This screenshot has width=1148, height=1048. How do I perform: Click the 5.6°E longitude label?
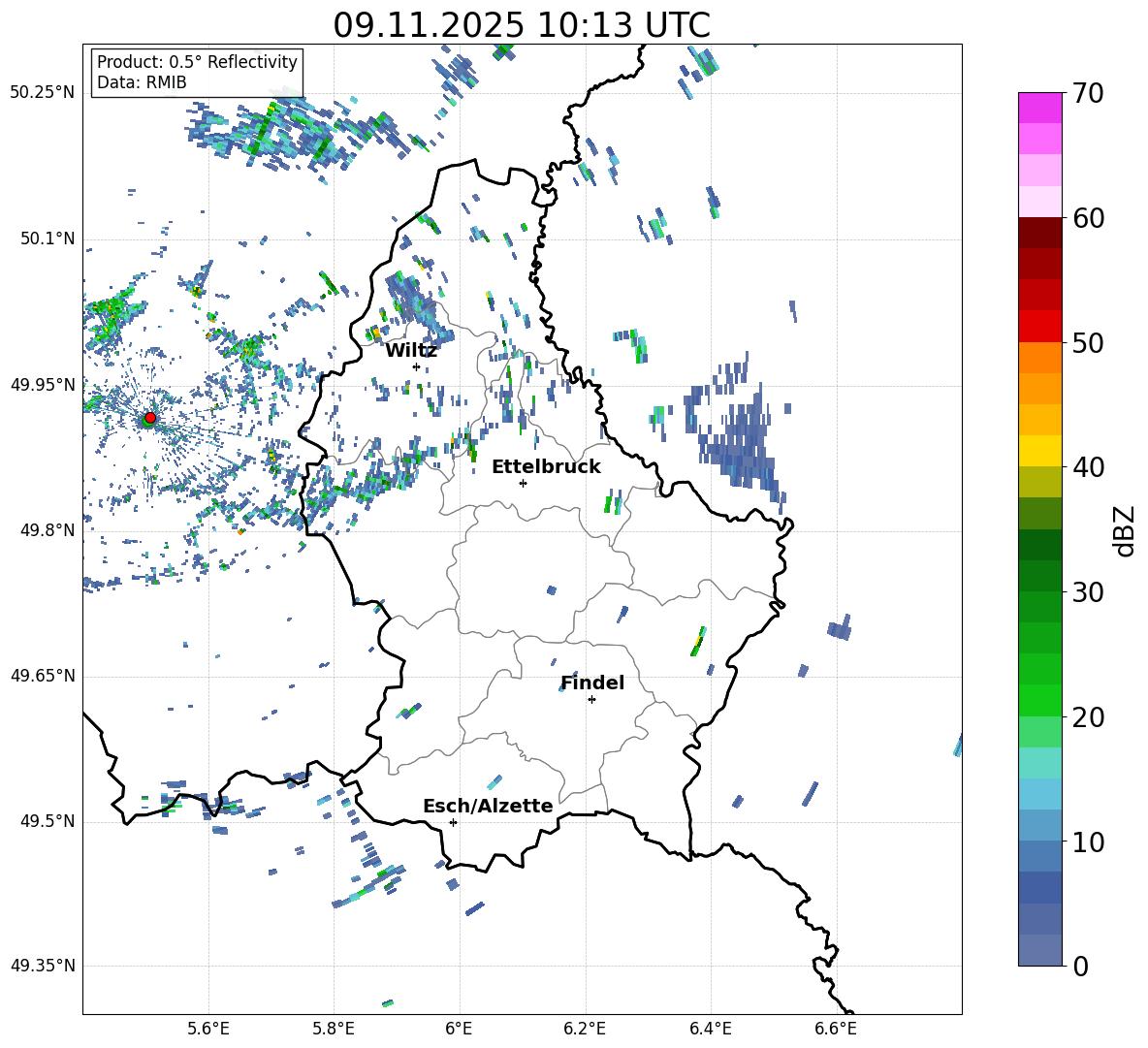tap(208, 1029)
